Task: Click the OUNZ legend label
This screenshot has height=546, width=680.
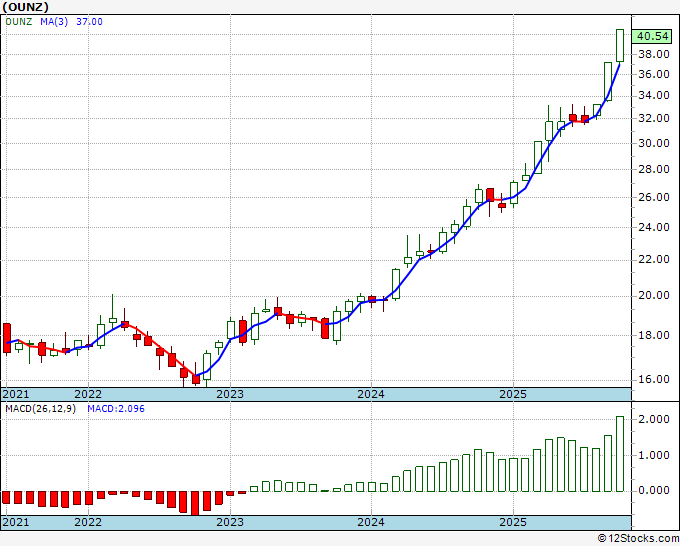Action: click(19, 21)
